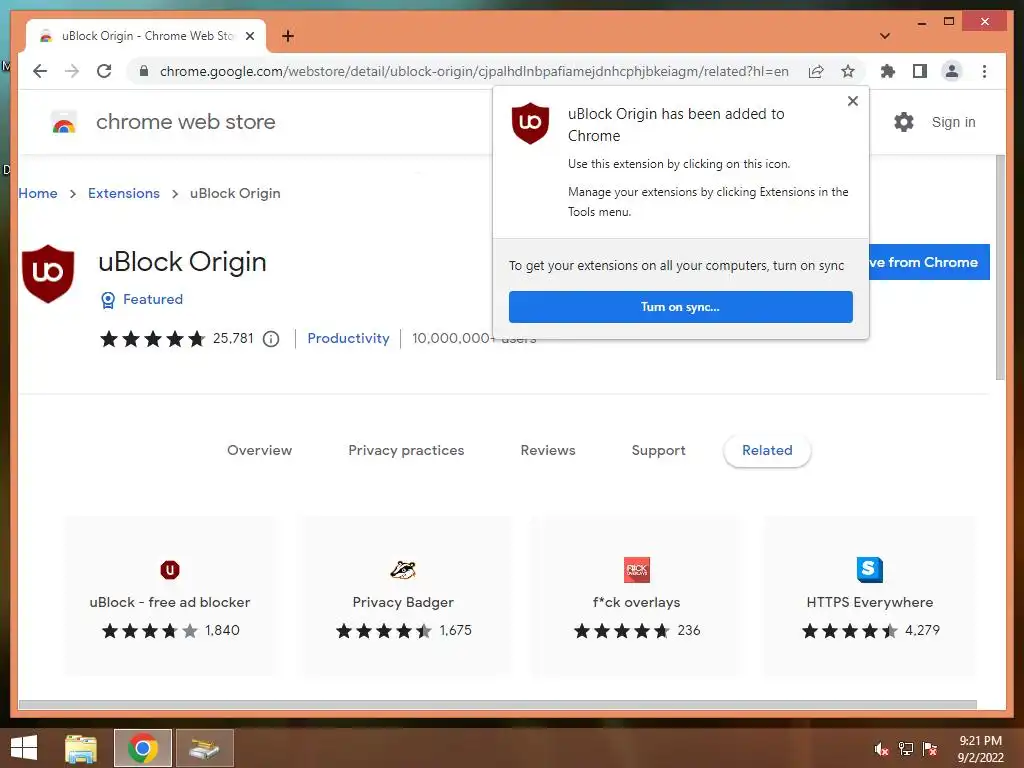Open File Explorer from taskbar
This screenshot has height=768, width=1024.
point(81,748)
